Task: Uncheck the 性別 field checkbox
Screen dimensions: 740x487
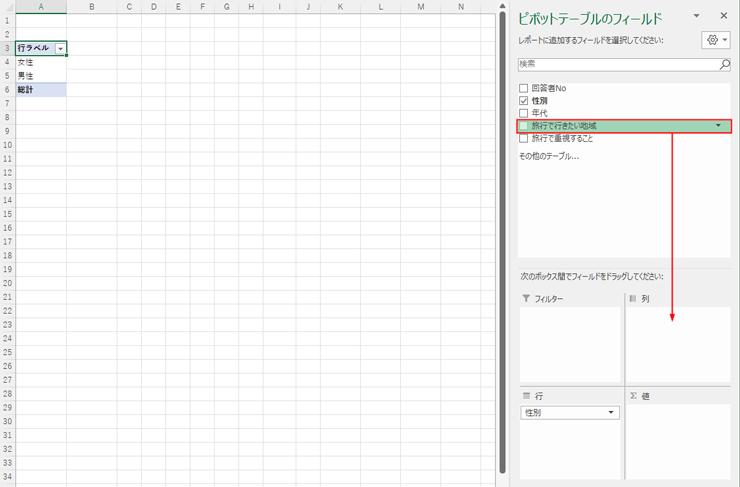Action: tap(524, 101)
